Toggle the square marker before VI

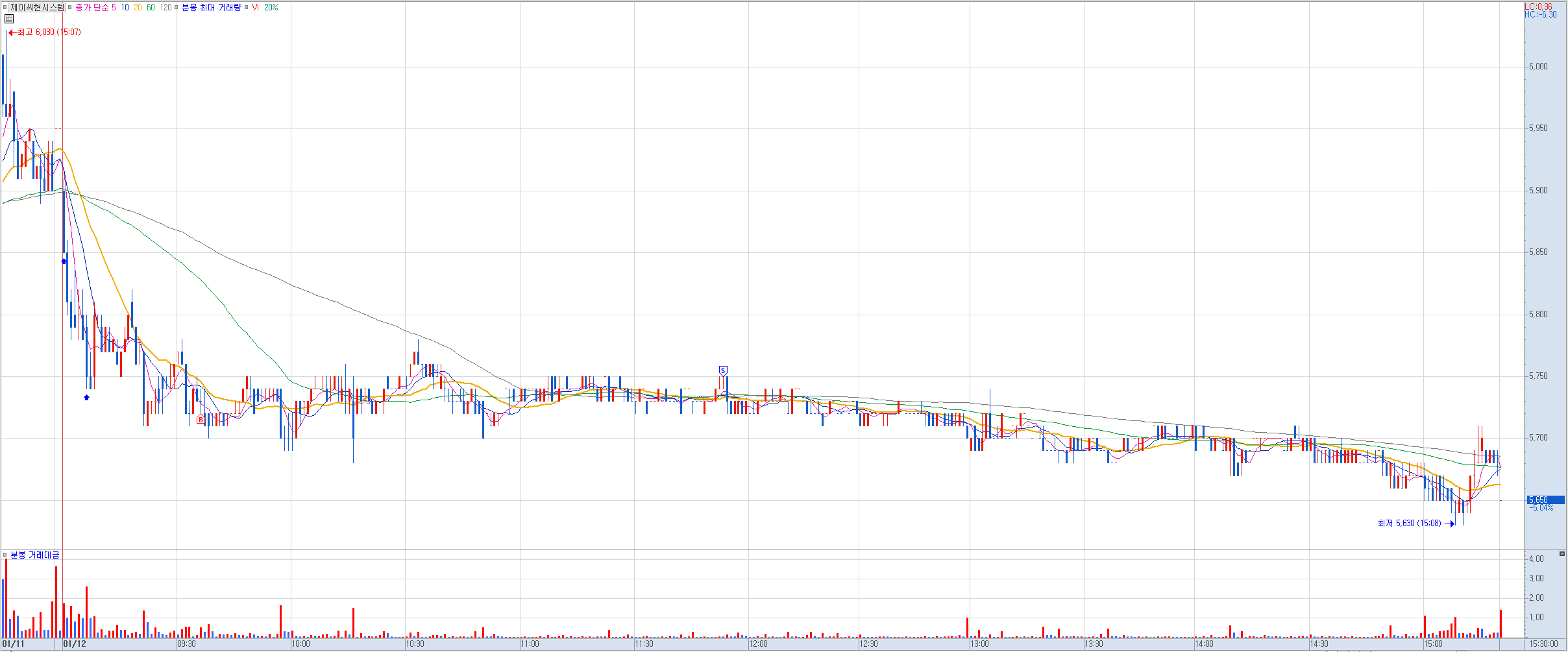coord(247,8)
